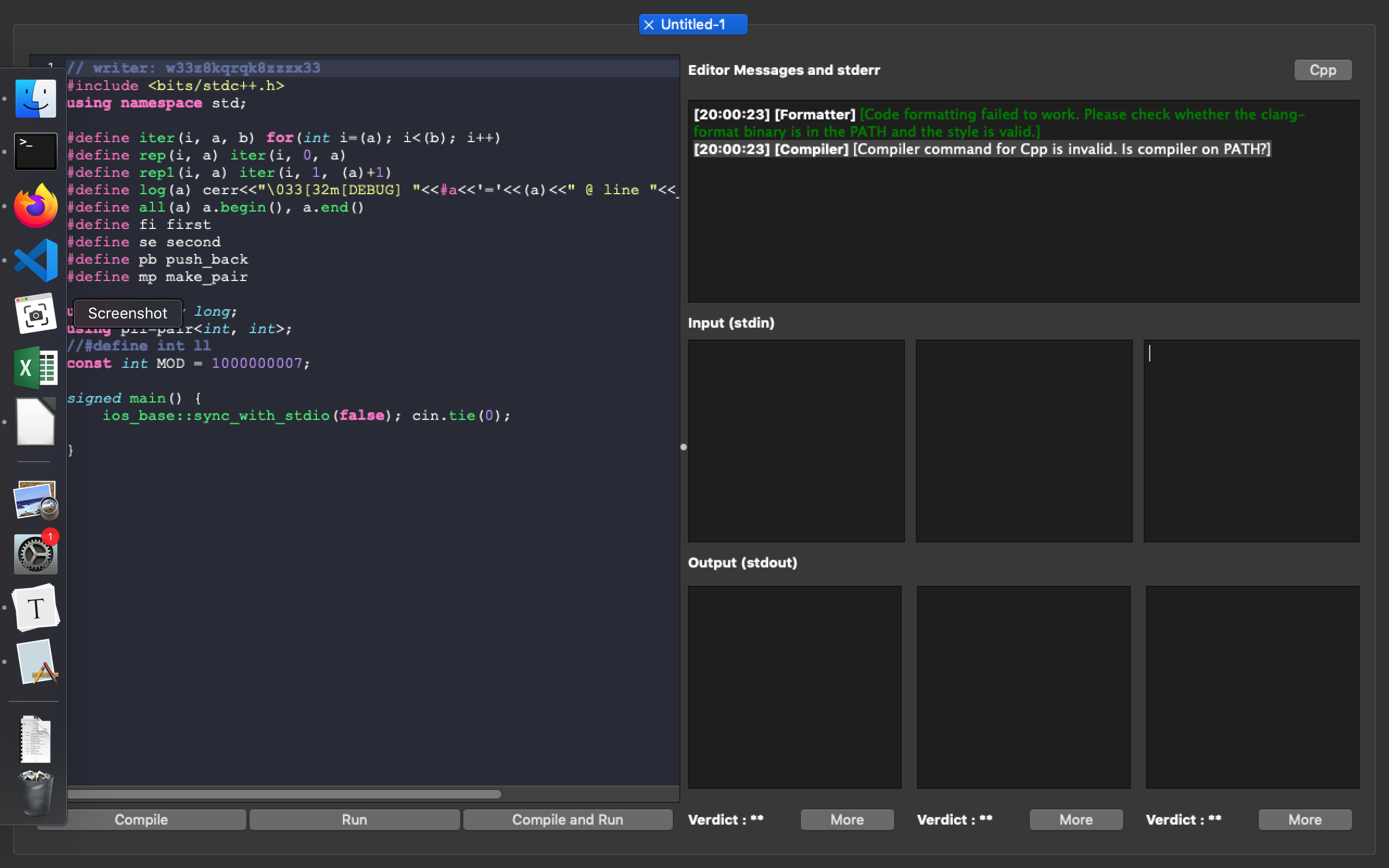
Task: Open the Terminal app
Action: (36, 151)
